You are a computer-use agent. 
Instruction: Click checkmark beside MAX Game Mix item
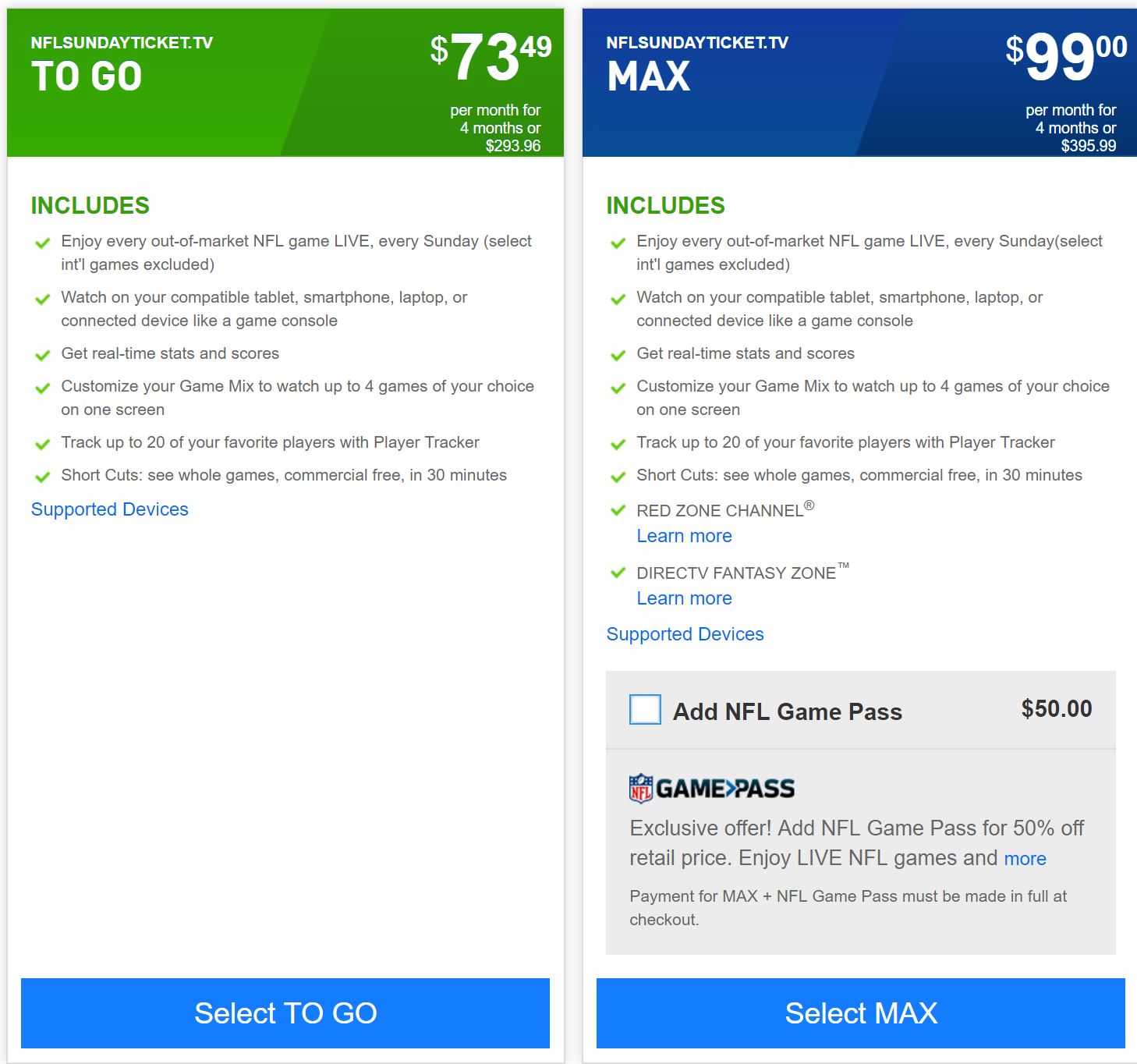pos(618,388)
